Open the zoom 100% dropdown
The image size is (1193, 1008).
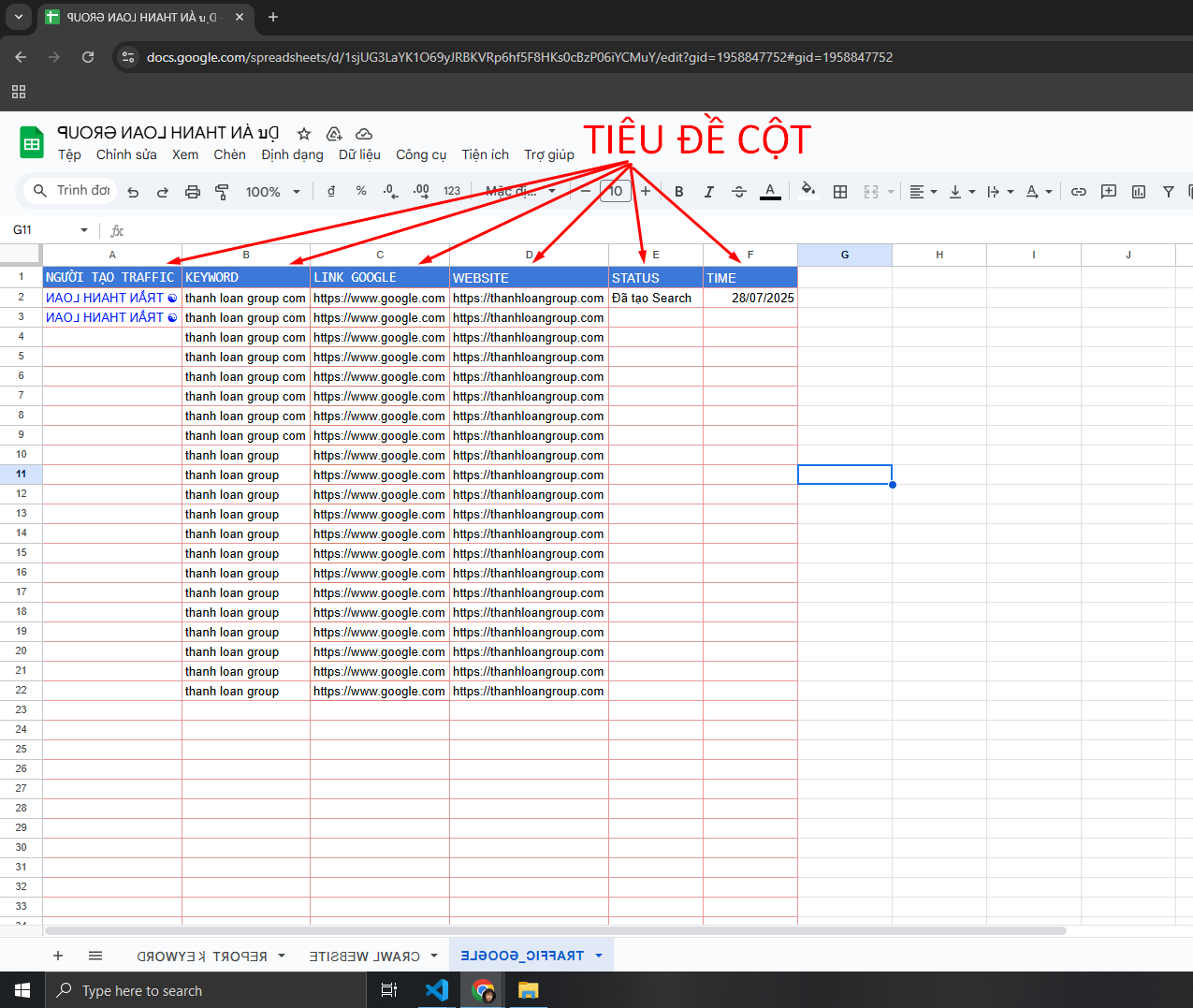[x=272, y=192]
